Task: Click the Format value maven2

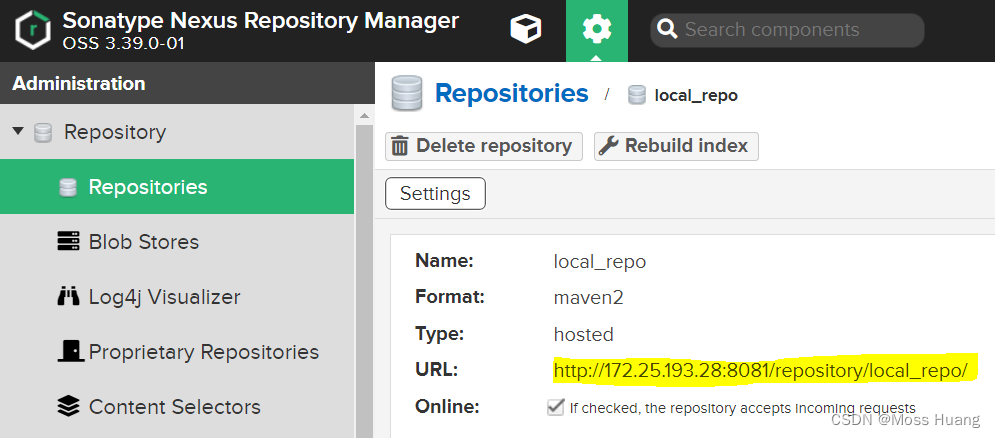Action: coord(588,297)
